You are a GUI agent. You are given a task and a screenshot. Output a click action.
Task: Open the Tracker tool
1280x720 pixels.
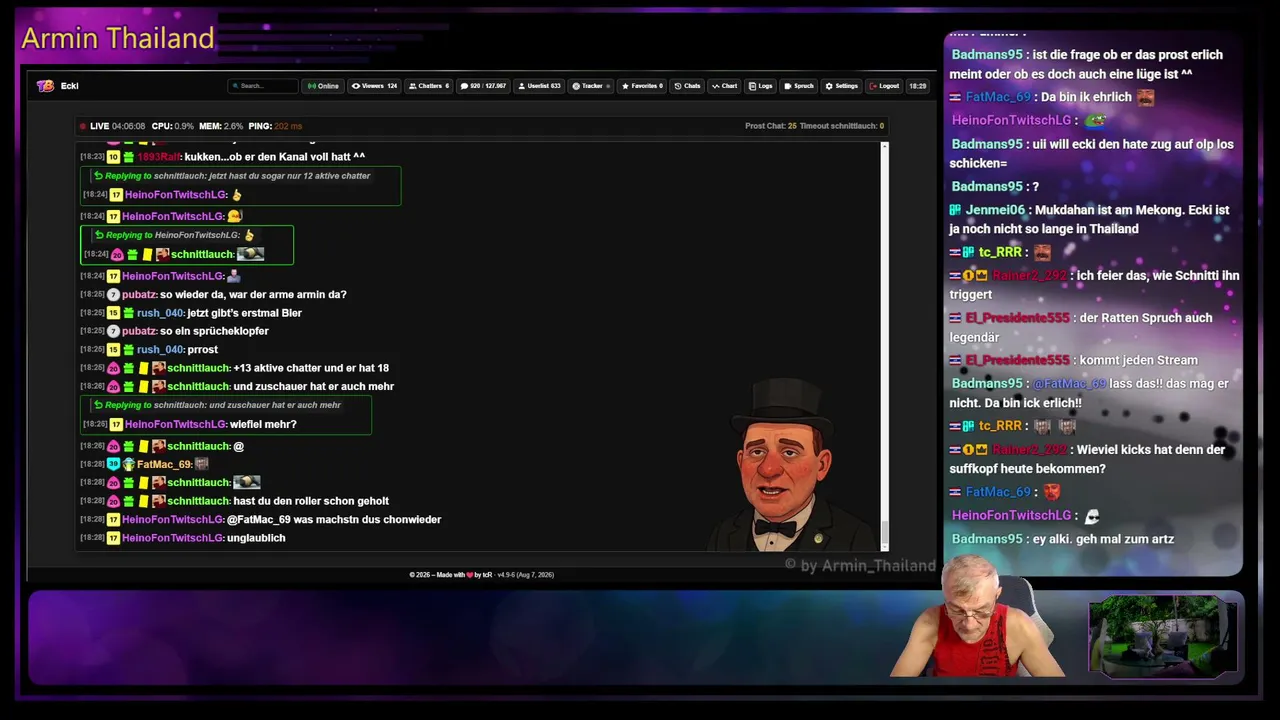pos(591,86)
